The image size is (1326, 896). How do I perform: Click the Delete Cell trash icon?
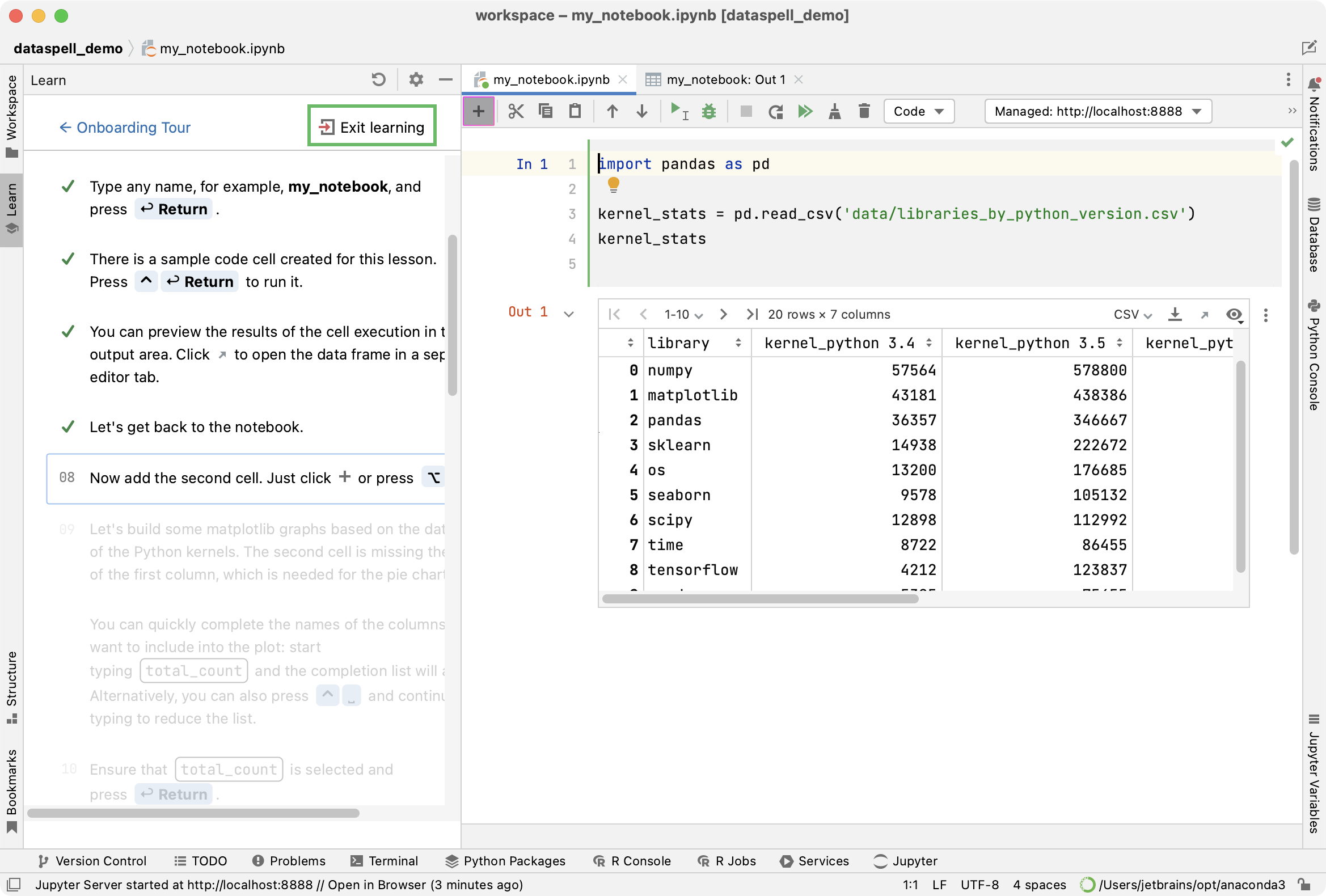(864, 111)
